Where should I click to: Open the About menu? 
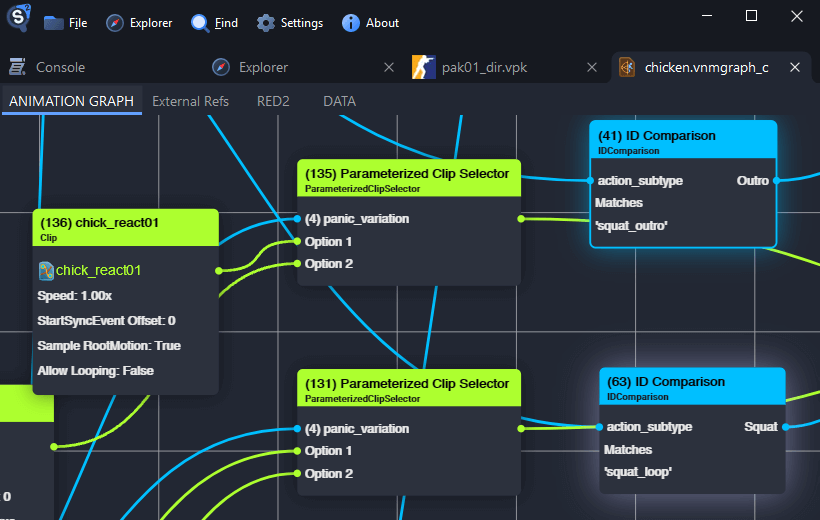370,23
